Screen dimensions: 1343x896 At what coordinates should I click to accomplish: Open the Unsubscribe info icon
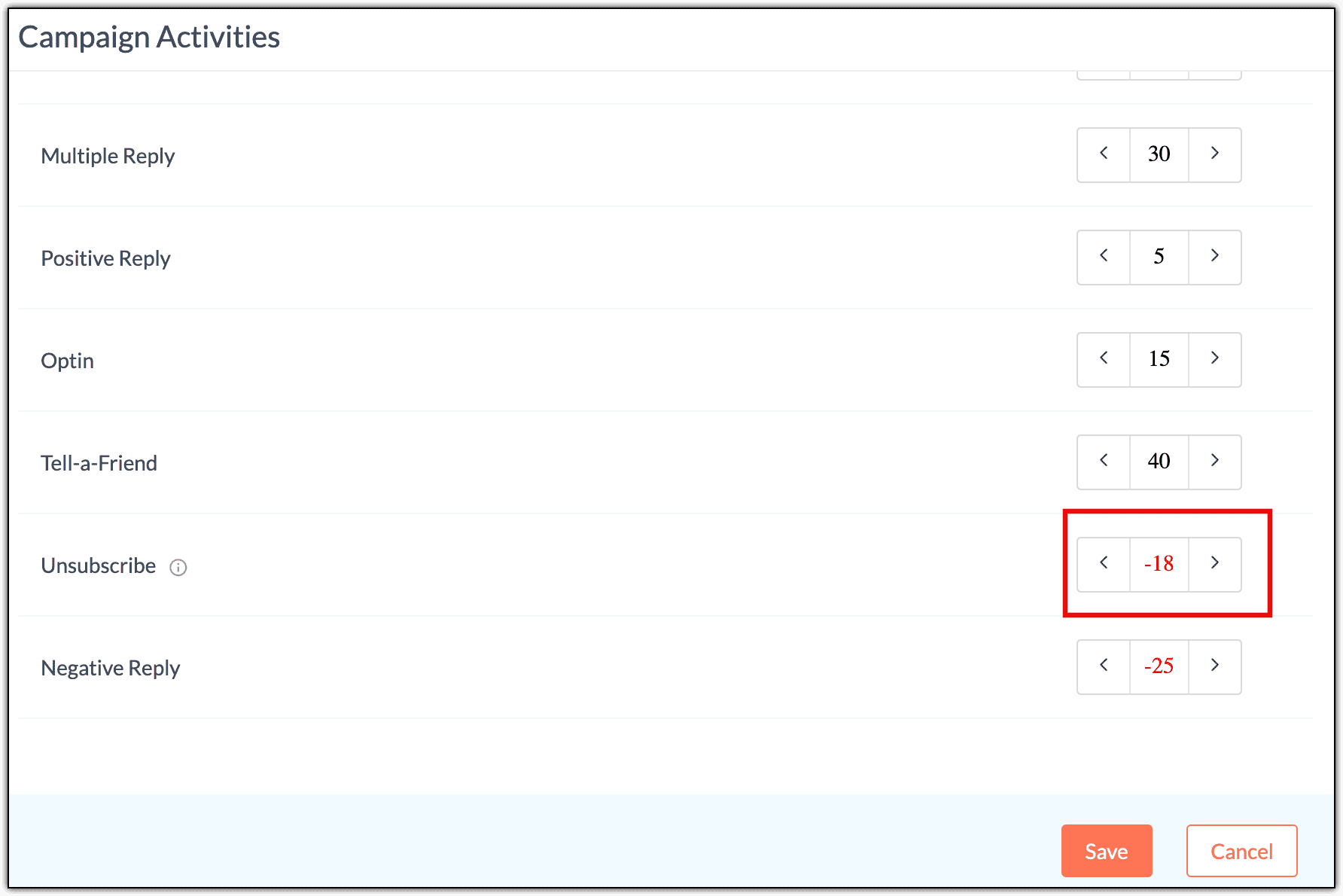(178, 567)
